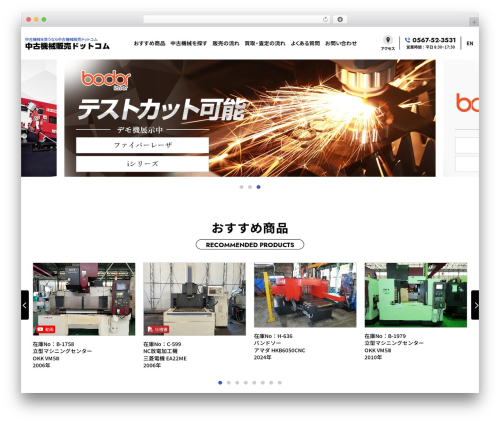Click the 在庫No：B-1758 text

pyautogui.click(x=53, y=344)
